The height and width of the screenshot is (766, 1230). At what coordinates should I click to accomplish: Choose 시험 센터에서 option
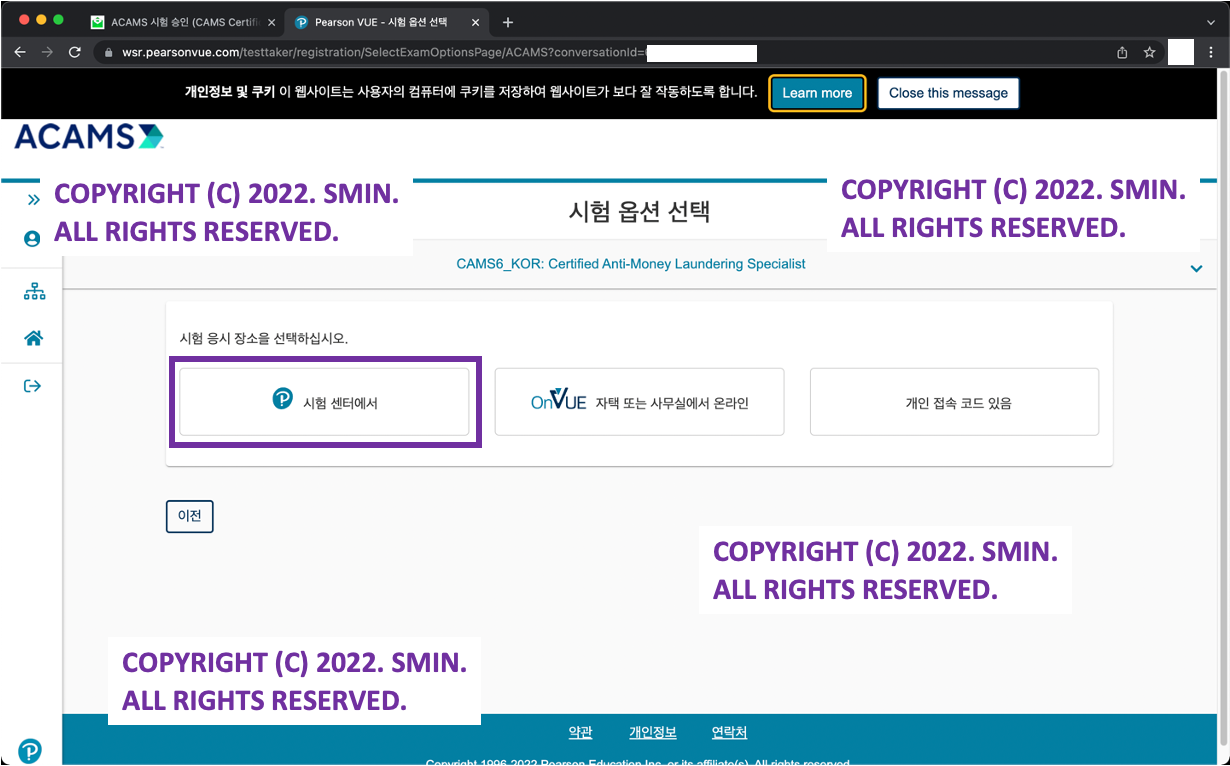coord(324,402)
